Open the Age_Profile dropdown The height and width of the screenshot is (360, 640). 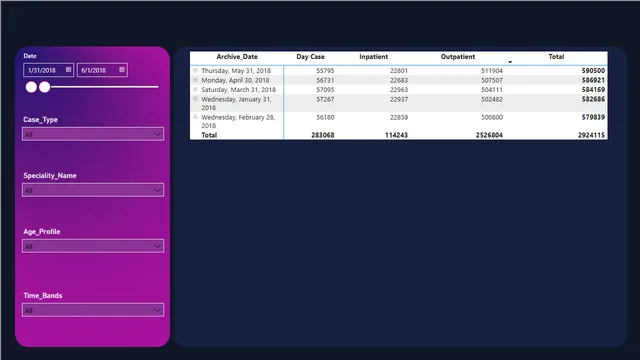93,246
